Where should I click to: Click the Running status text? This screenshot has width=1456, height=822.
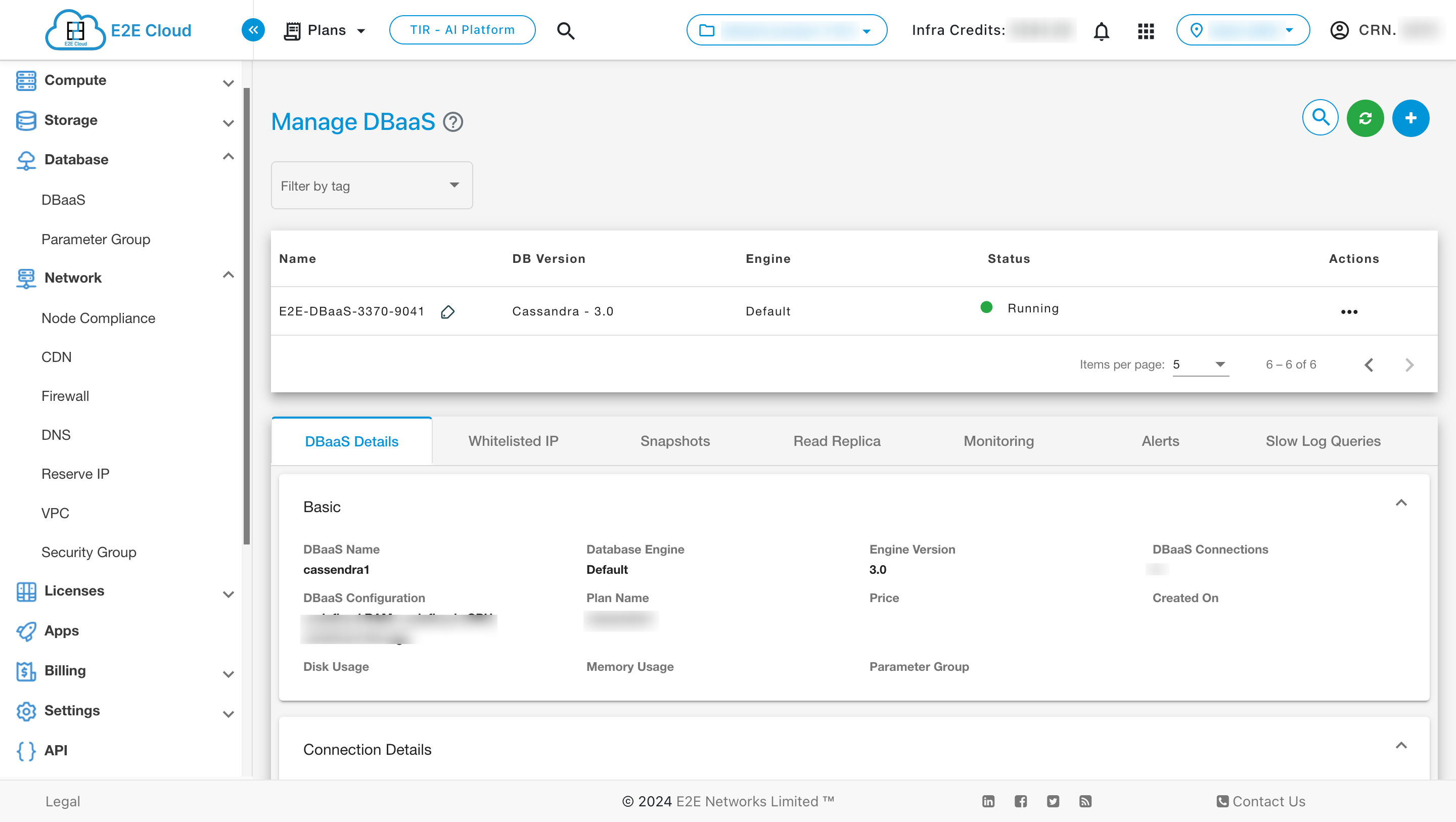click(1033, 308)
